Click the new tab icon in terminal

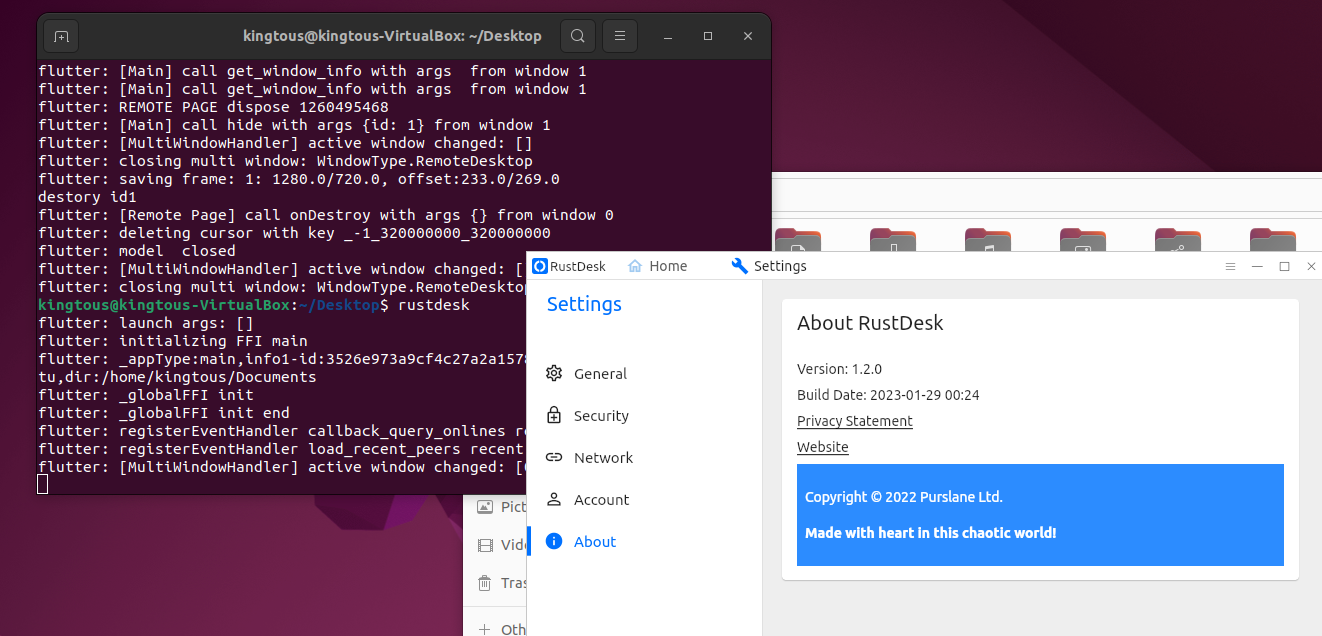tap(60, 35)
